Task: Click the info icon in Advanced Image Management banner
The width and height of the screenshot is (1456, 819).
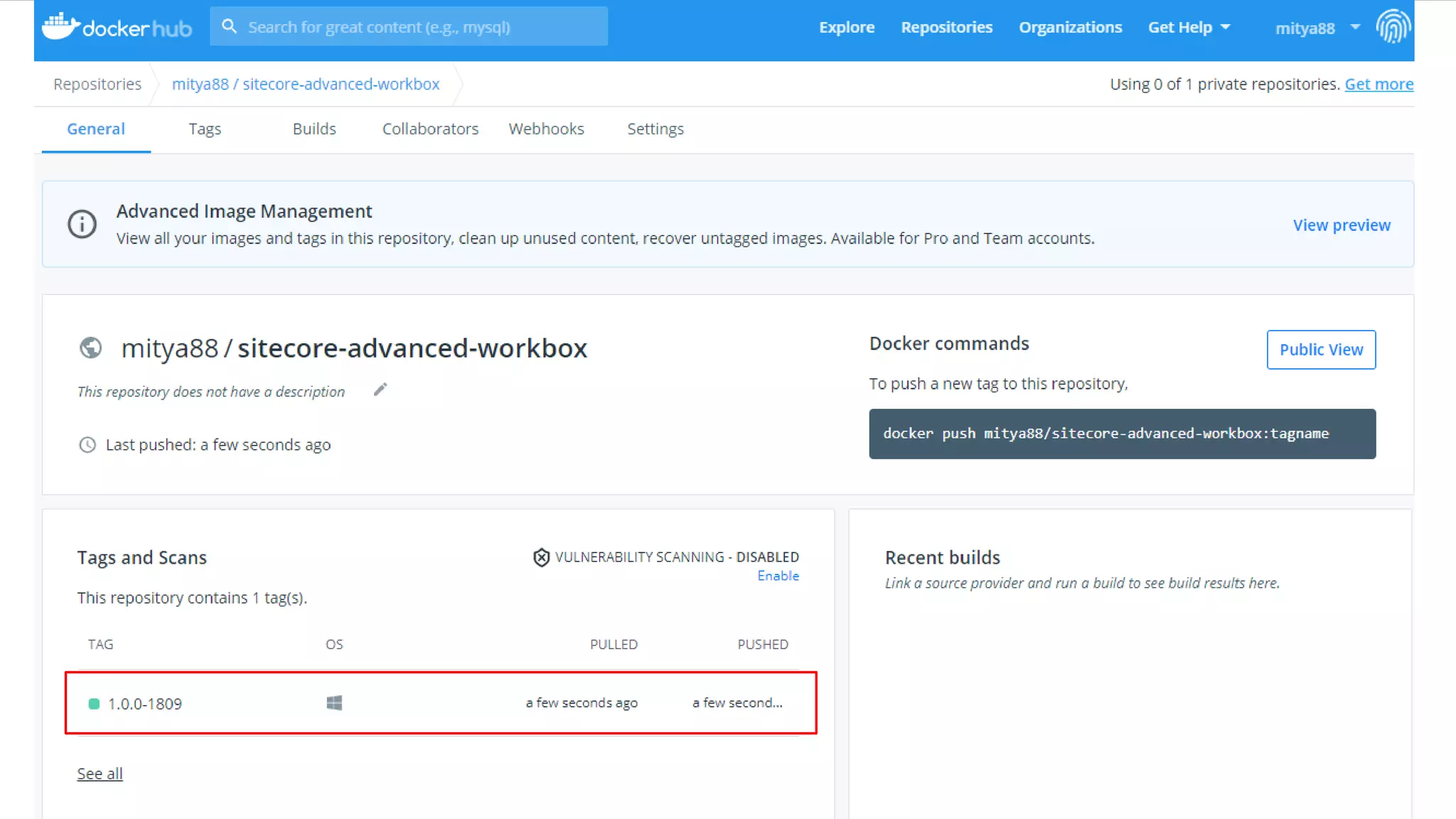Action: coord(82,224)
